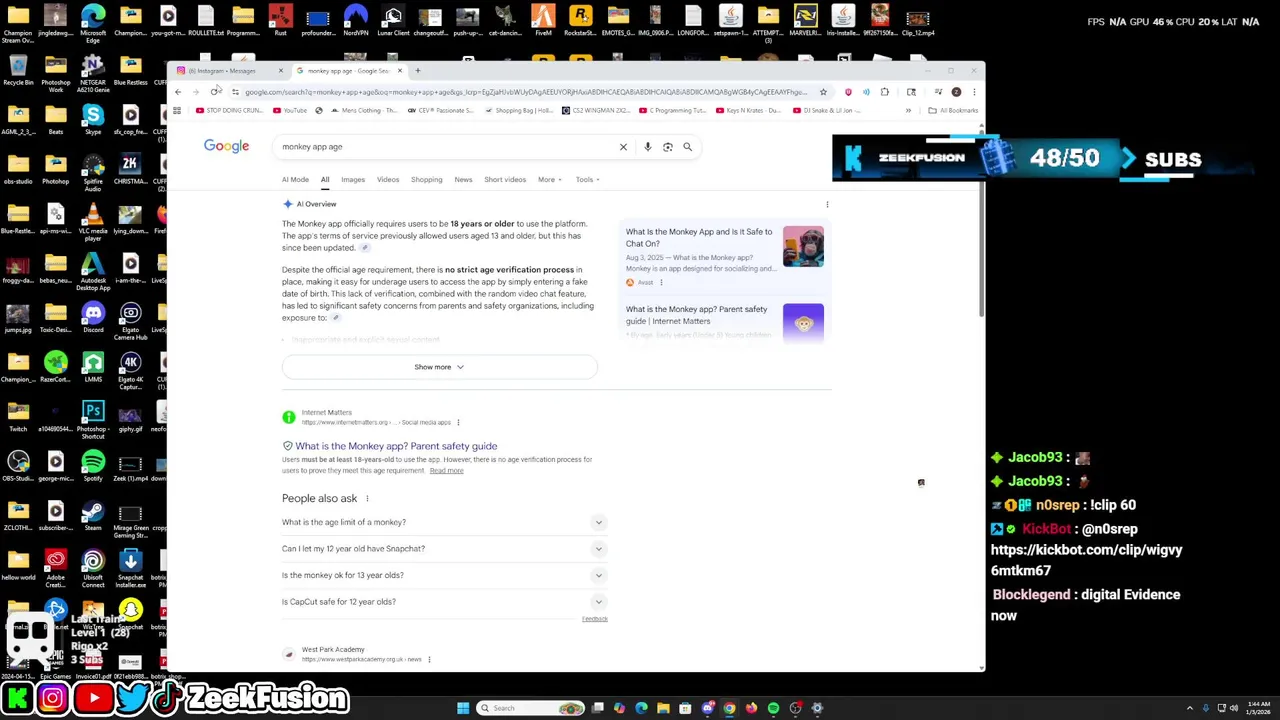Viewport: 1280px width, 720px height.
Task: Show hidden bookmarks with the double chevron
Action: 908,111
